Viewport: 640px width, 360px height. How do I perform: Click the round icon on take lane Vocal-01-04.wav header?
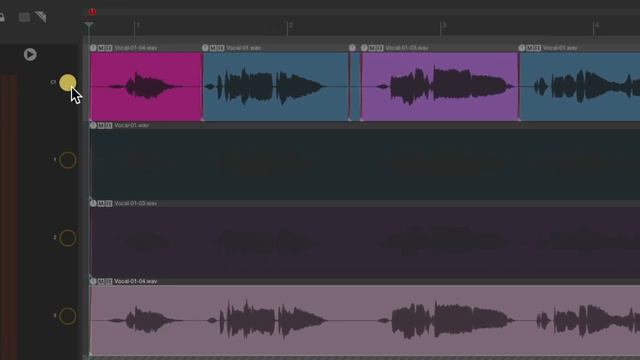point(93,281)
